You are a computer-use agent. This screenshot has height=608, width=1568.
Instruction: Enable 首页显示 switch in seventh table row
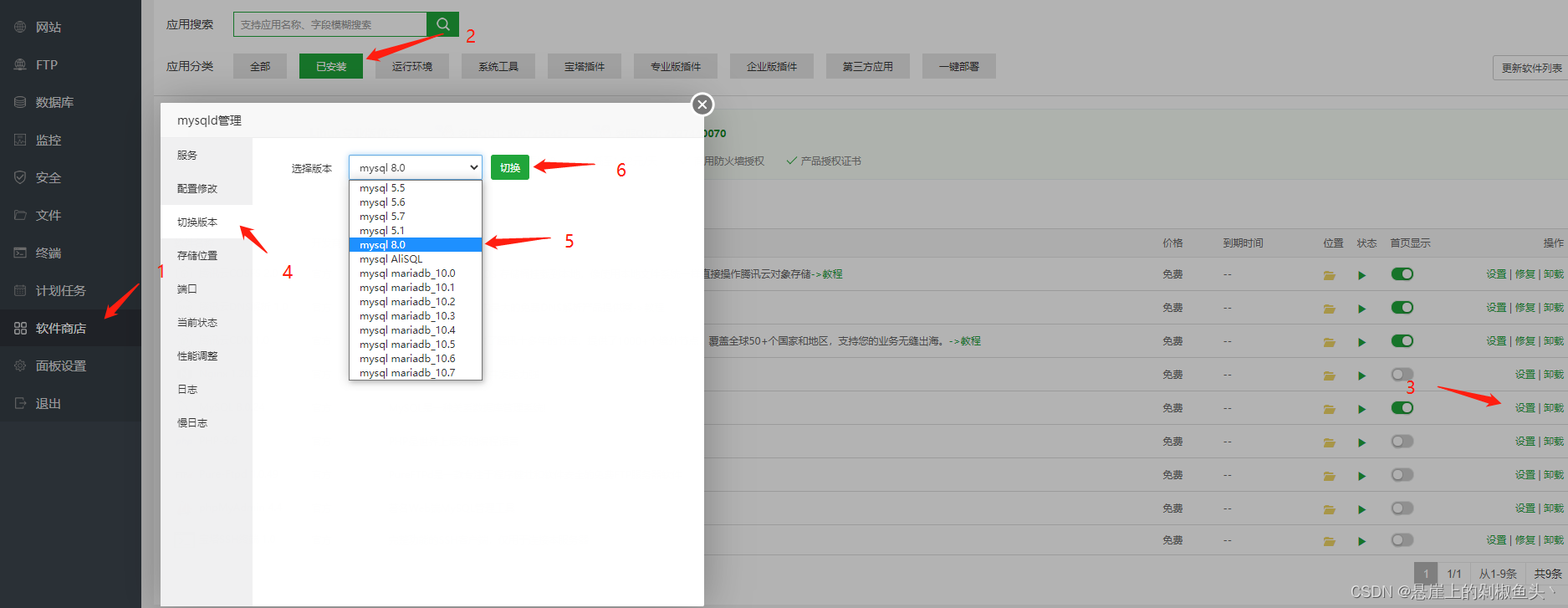pyautogui.click(x=1402, y=474)
